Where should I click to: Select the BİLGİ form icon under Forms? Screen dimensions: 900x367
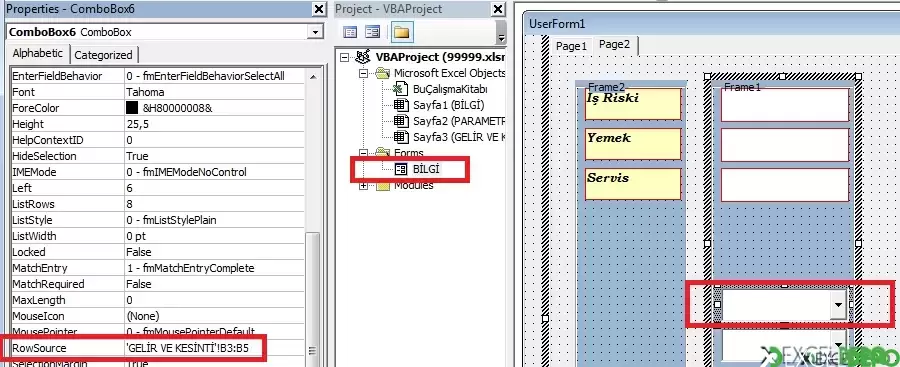401,169
